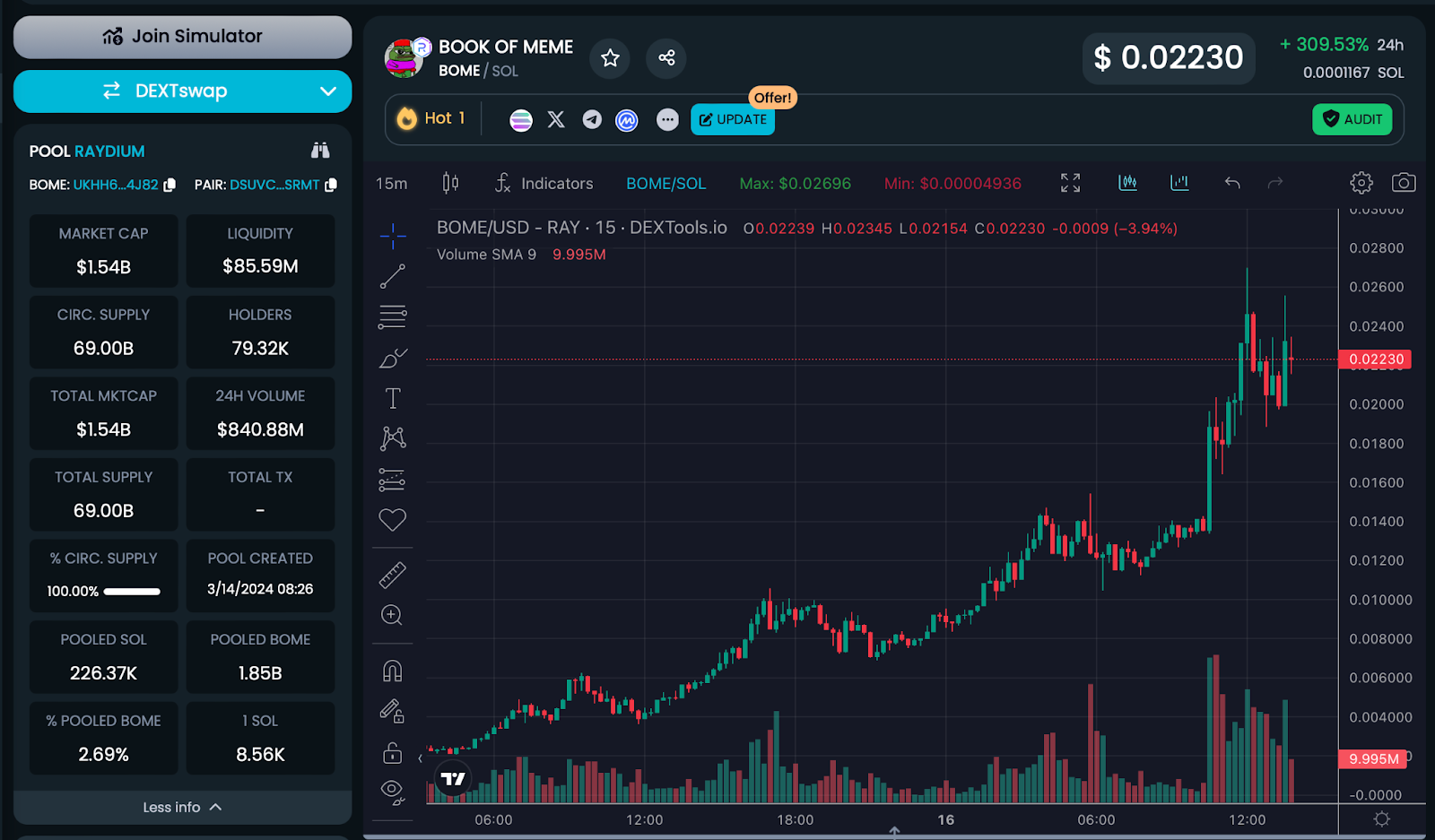Hide all drawings with the eye icon
This screenshot has width=1435, height=840.
(393, 792)
